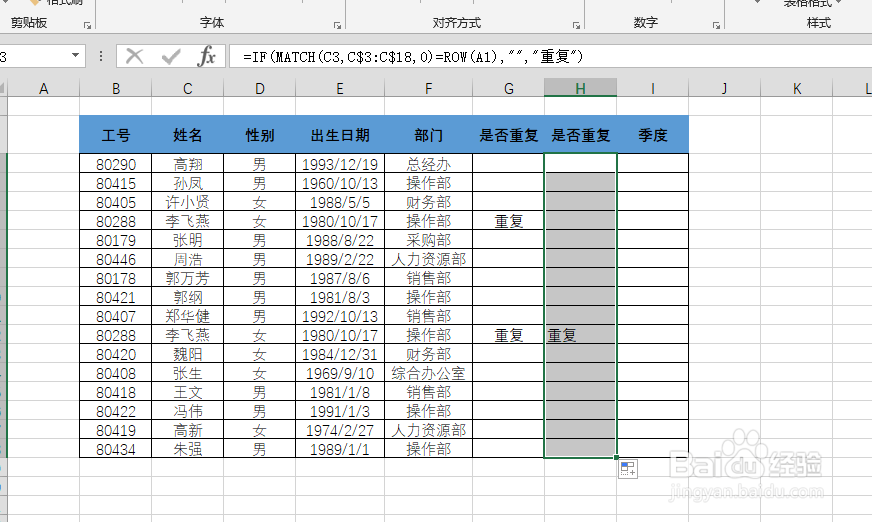Select department cell 综合办公室
The height and width of the screenshot is (522, 872).
point(428,373)
